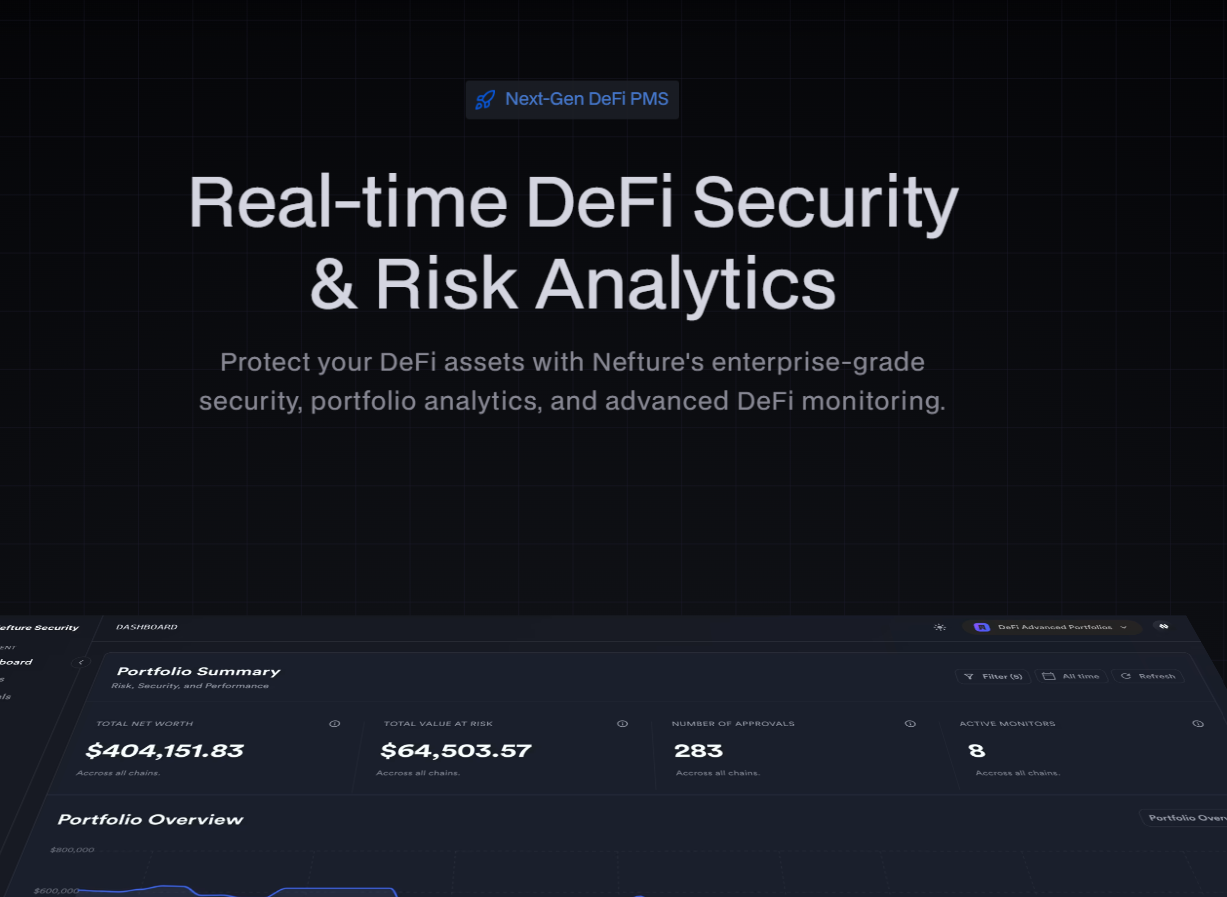Click the purple portfolio logo icon
The width and height of the screenshot is (1227, 897).
click(982, 627)
